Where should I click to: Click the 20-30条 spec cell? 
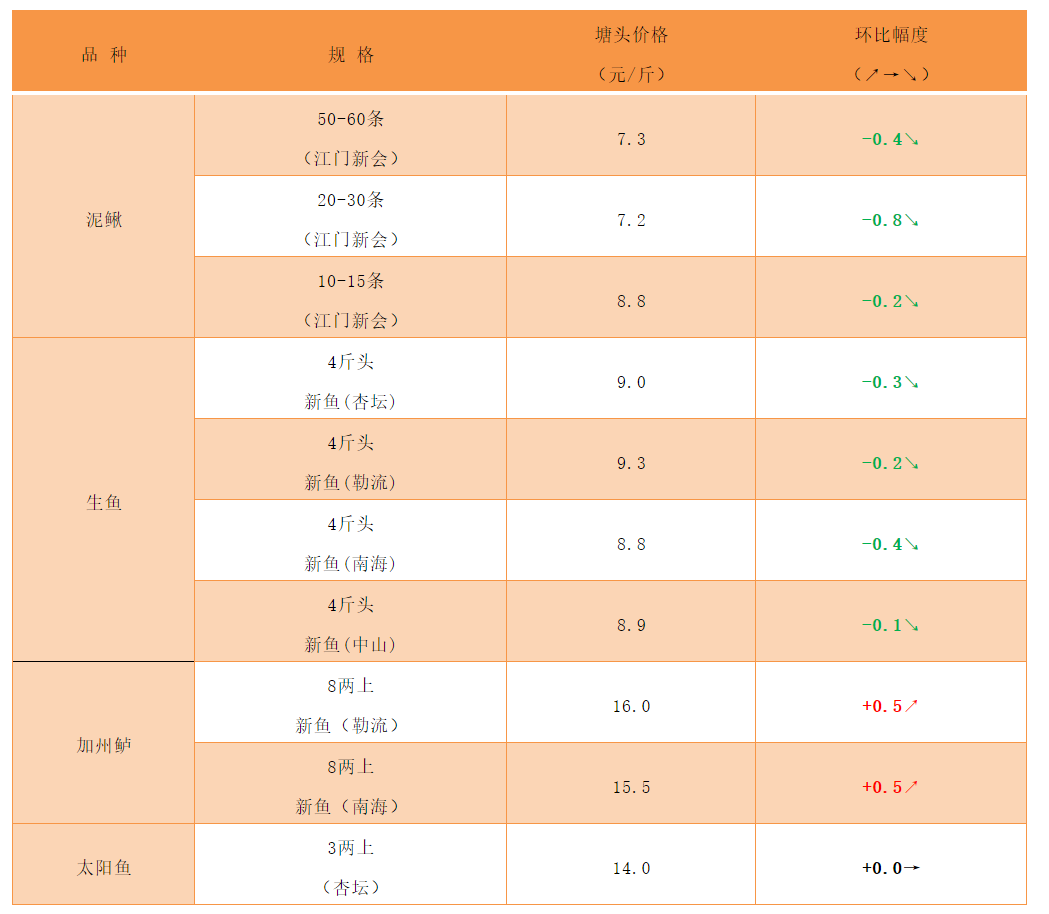pyautogui.click(x=351, y=219)
